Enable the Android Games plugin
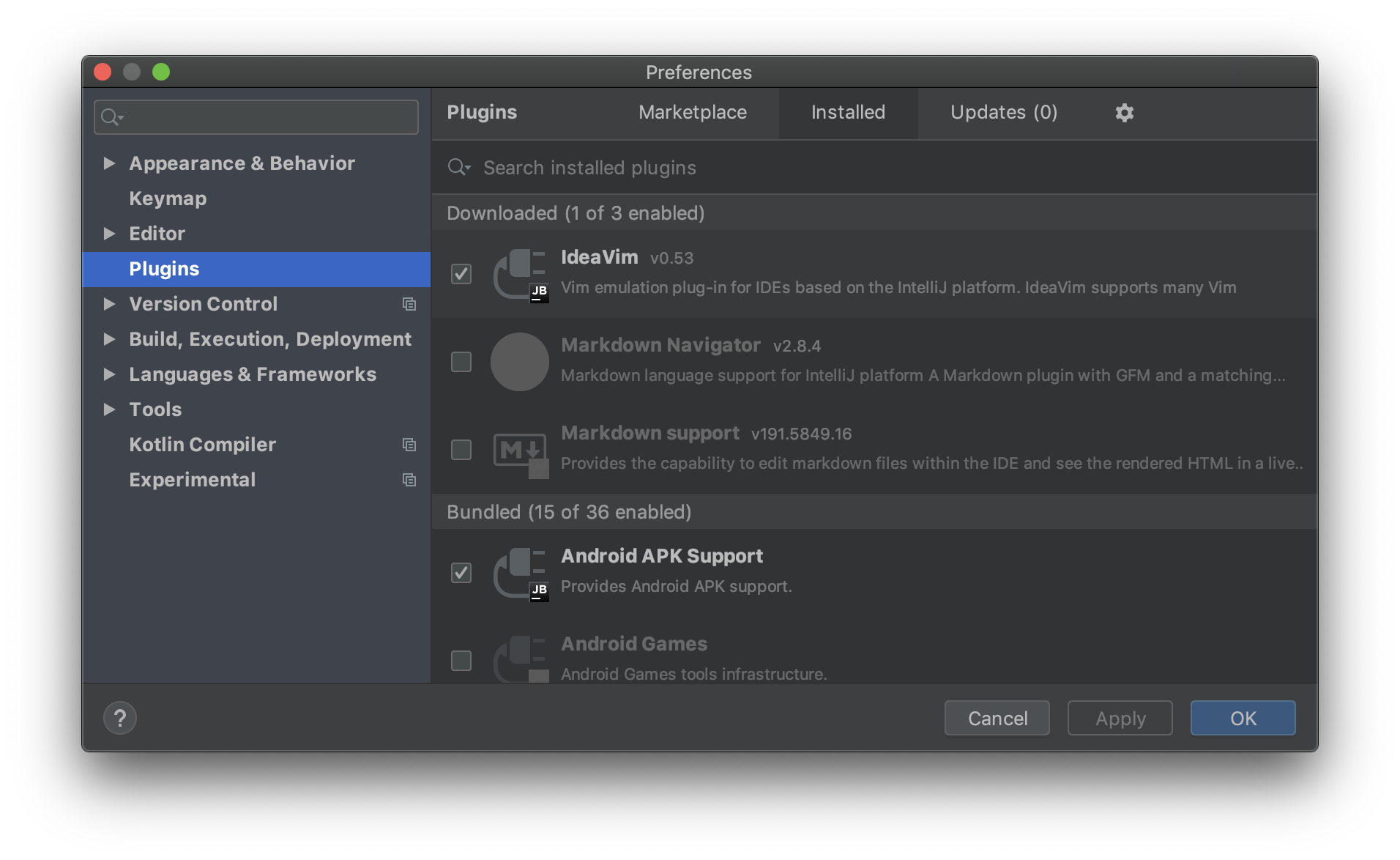Screen dimensions: 1400x860 461,661
